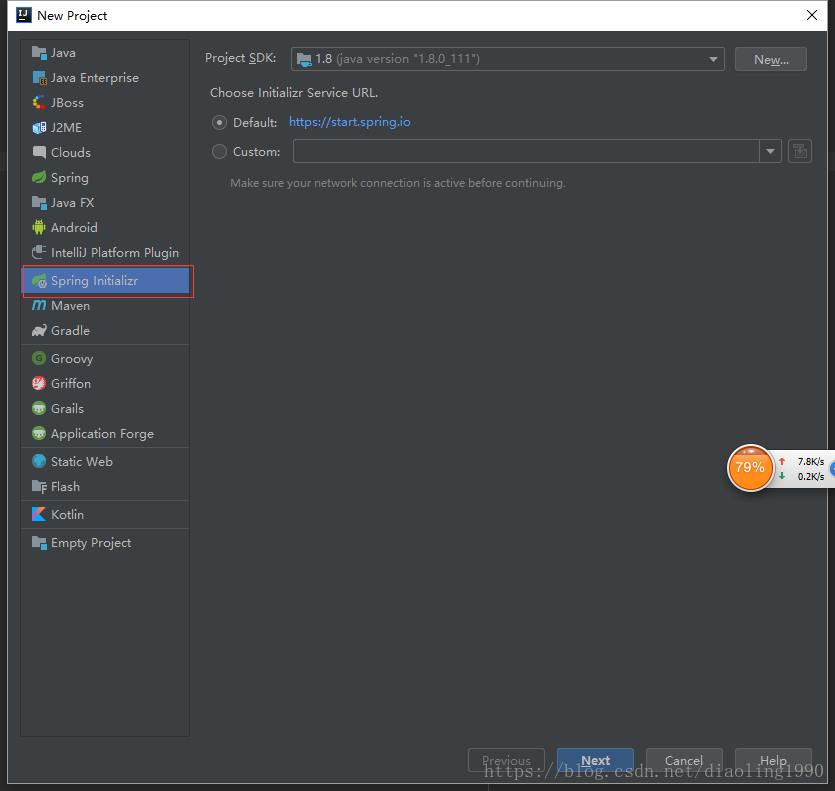Select the Custom service URL radio button
Image resolution: width=835 pixels, height=791 pixels.
(x=219, y=152)
